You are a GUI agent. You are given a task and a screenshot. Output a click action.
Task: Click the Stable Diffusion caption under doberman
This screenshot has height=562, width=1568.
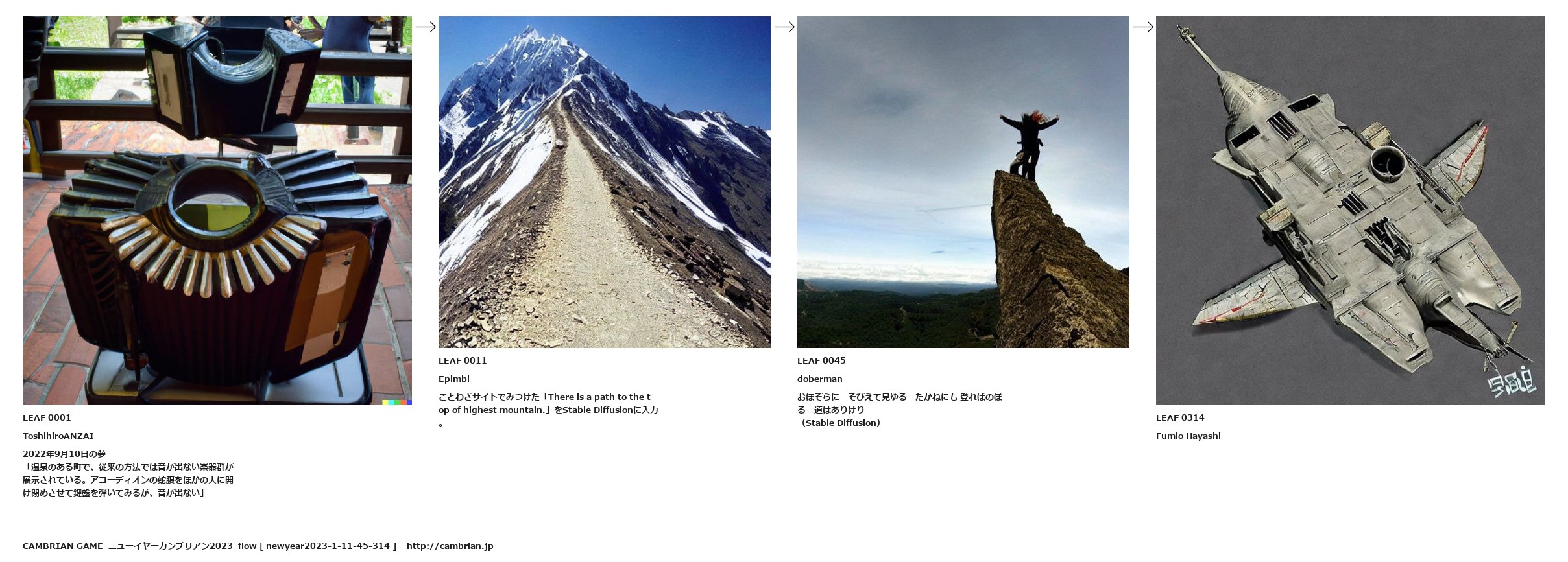(841, 423)
